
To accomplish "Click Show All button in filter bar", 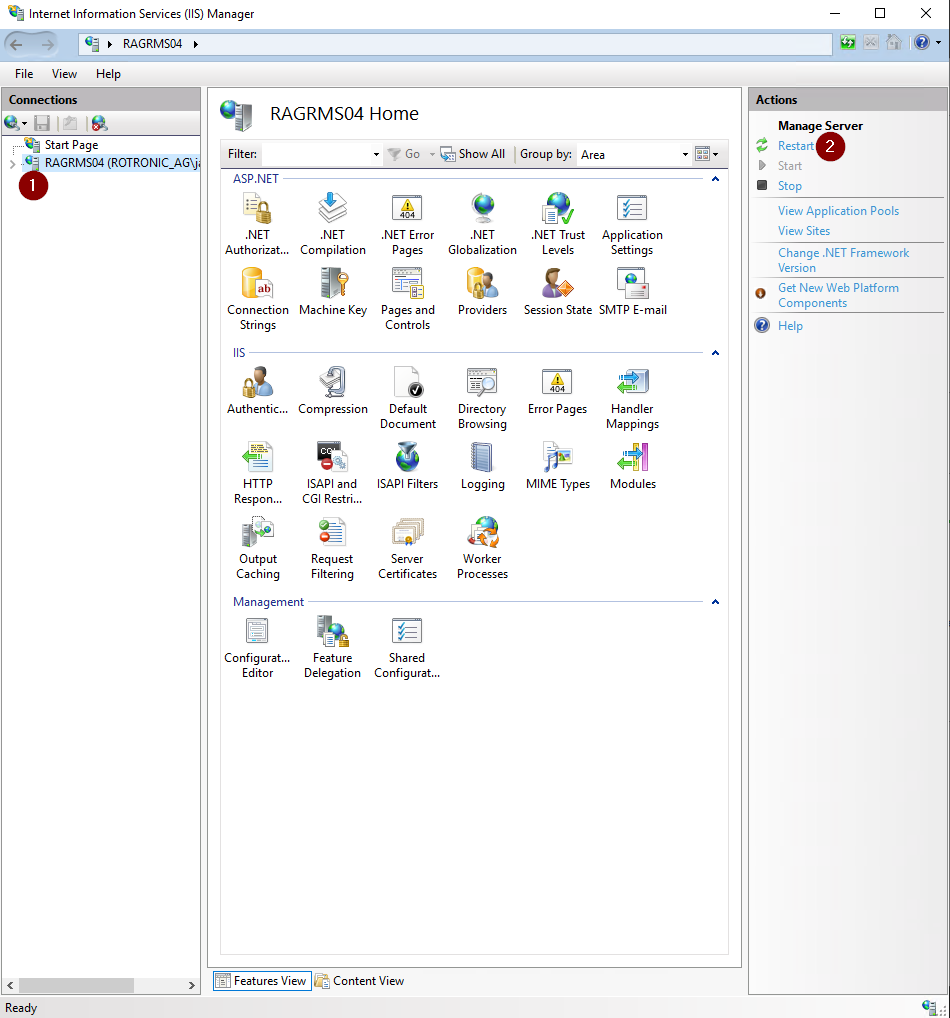I will pyautogui.click(x=473, y=155).
